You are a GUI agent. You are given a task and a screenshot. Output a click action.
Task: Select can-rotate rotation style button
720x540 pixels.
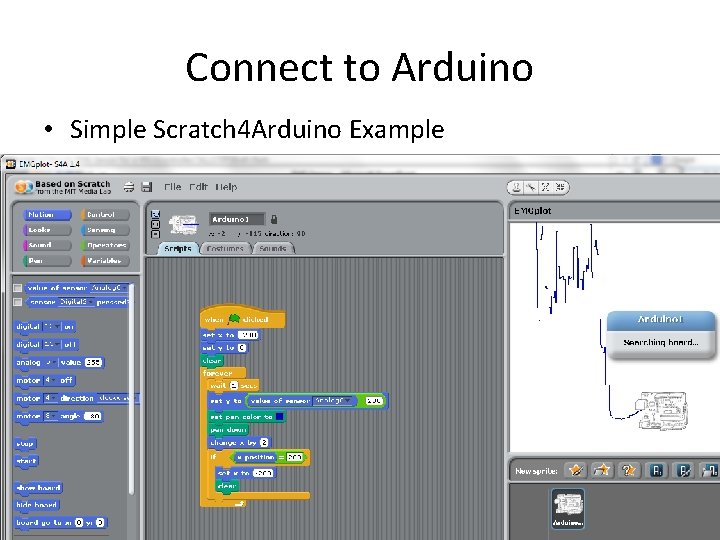point(155,214)
